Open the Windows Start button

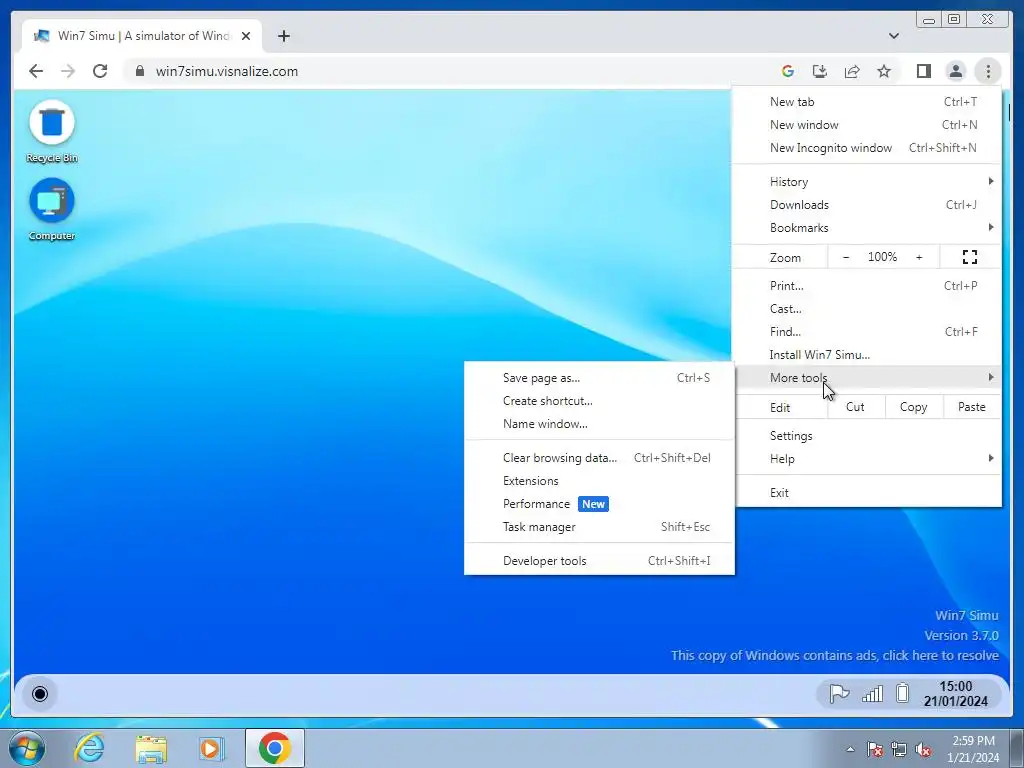point(27,748)
